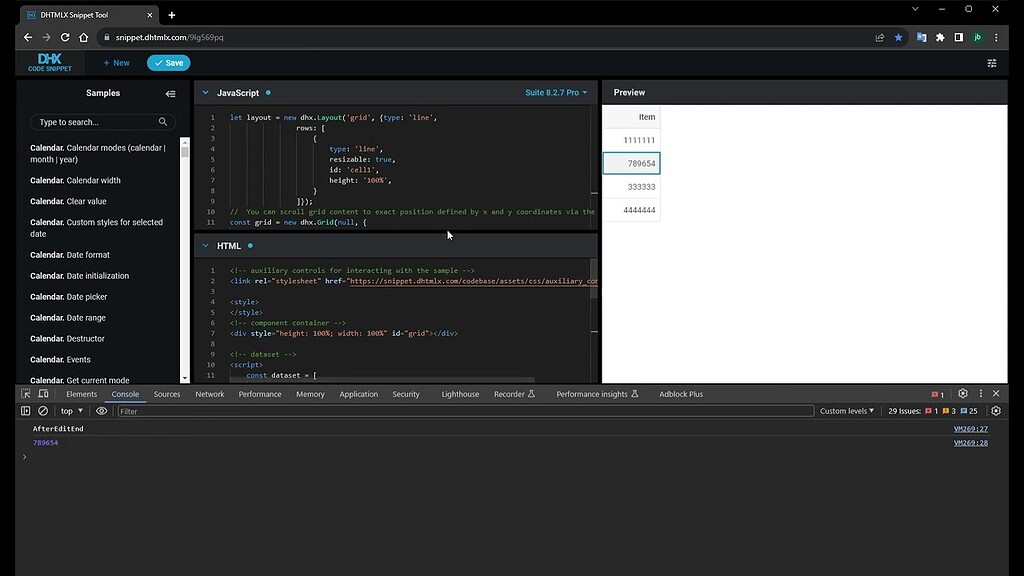Click the samples search magnifier icon

tap(163, 122)
